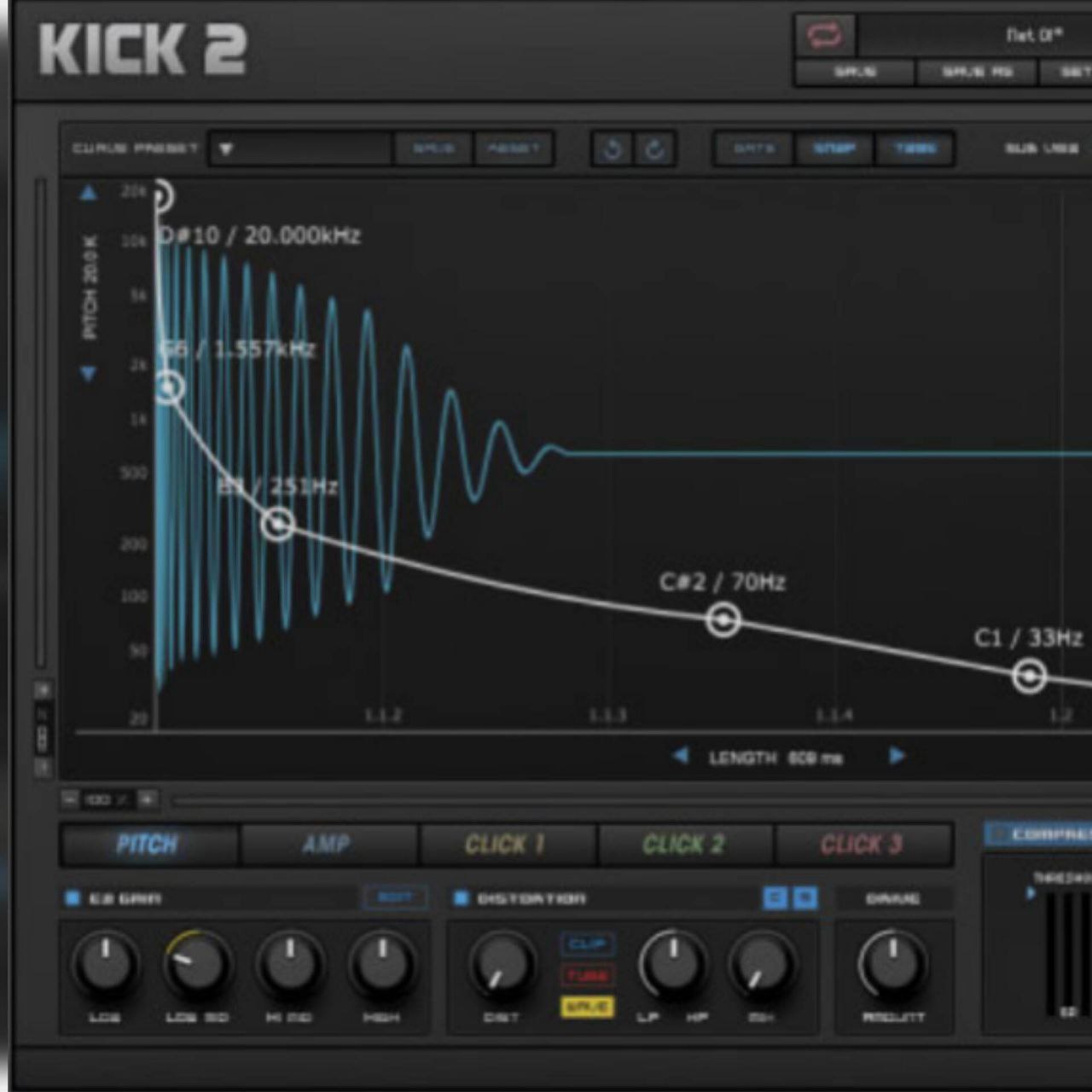Click the Length value field
Image resolution: width=1092 pixels, height=1092 pixels.
click(x=814, y=757)
